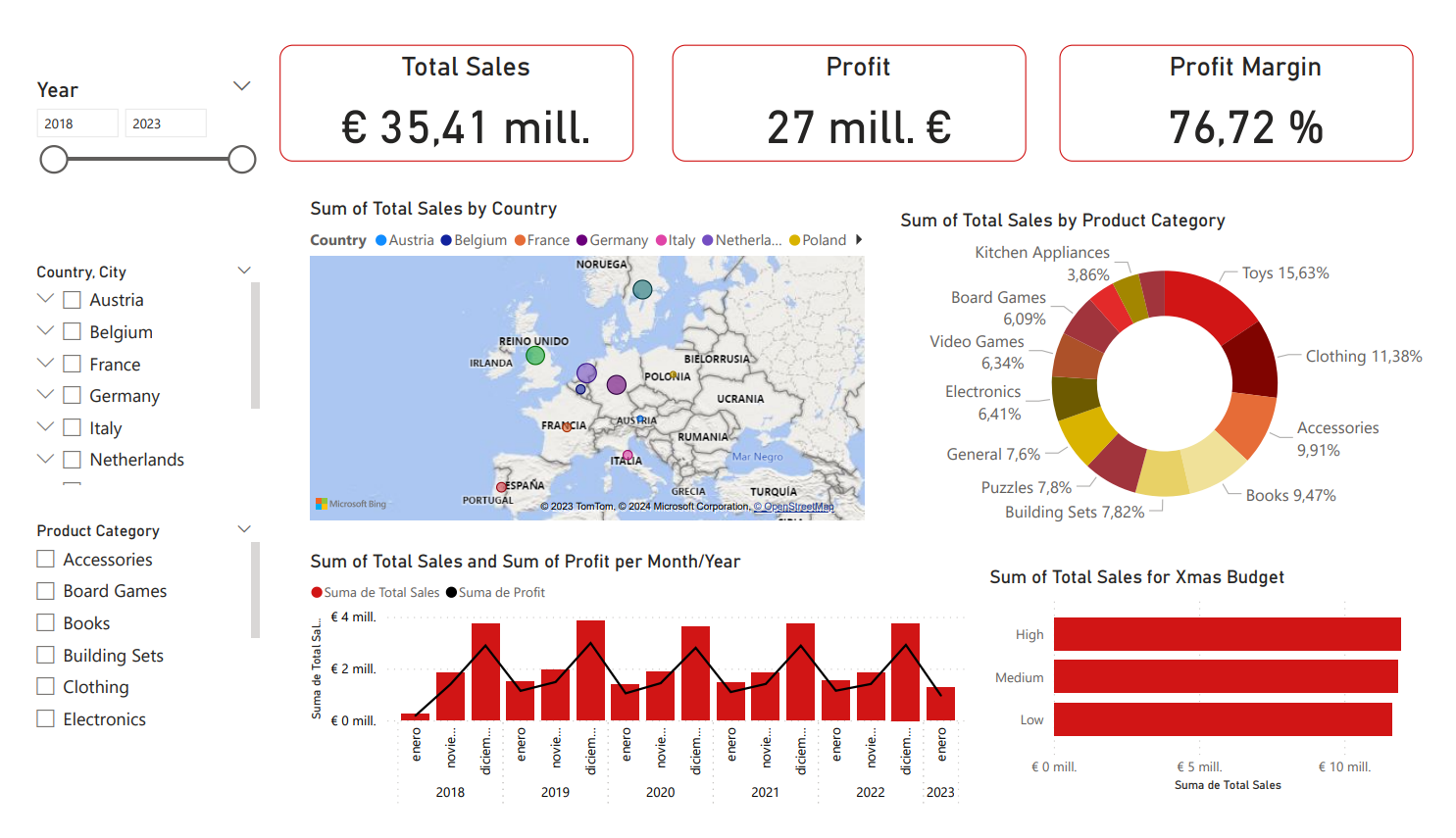The width and height of the screenshot is (1456, 838).
Task: Click the 2018 start year input field
Action: 77,123
